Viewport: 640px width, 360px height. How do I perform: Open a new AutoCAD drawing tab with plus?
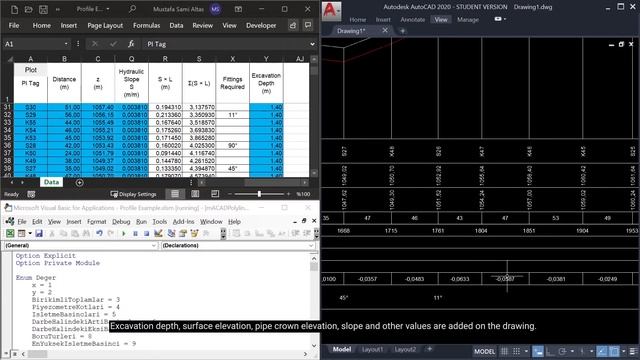pyautogui.click(x=402, y=31)
